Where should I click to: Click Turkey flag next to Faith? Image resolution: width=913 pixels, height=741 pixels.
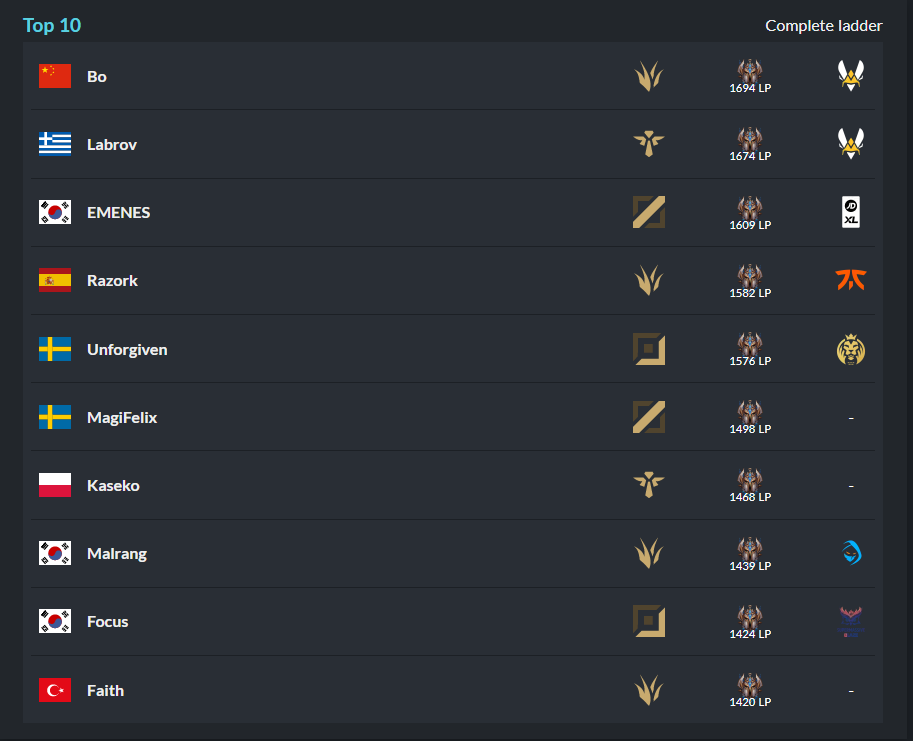[55, 690]
